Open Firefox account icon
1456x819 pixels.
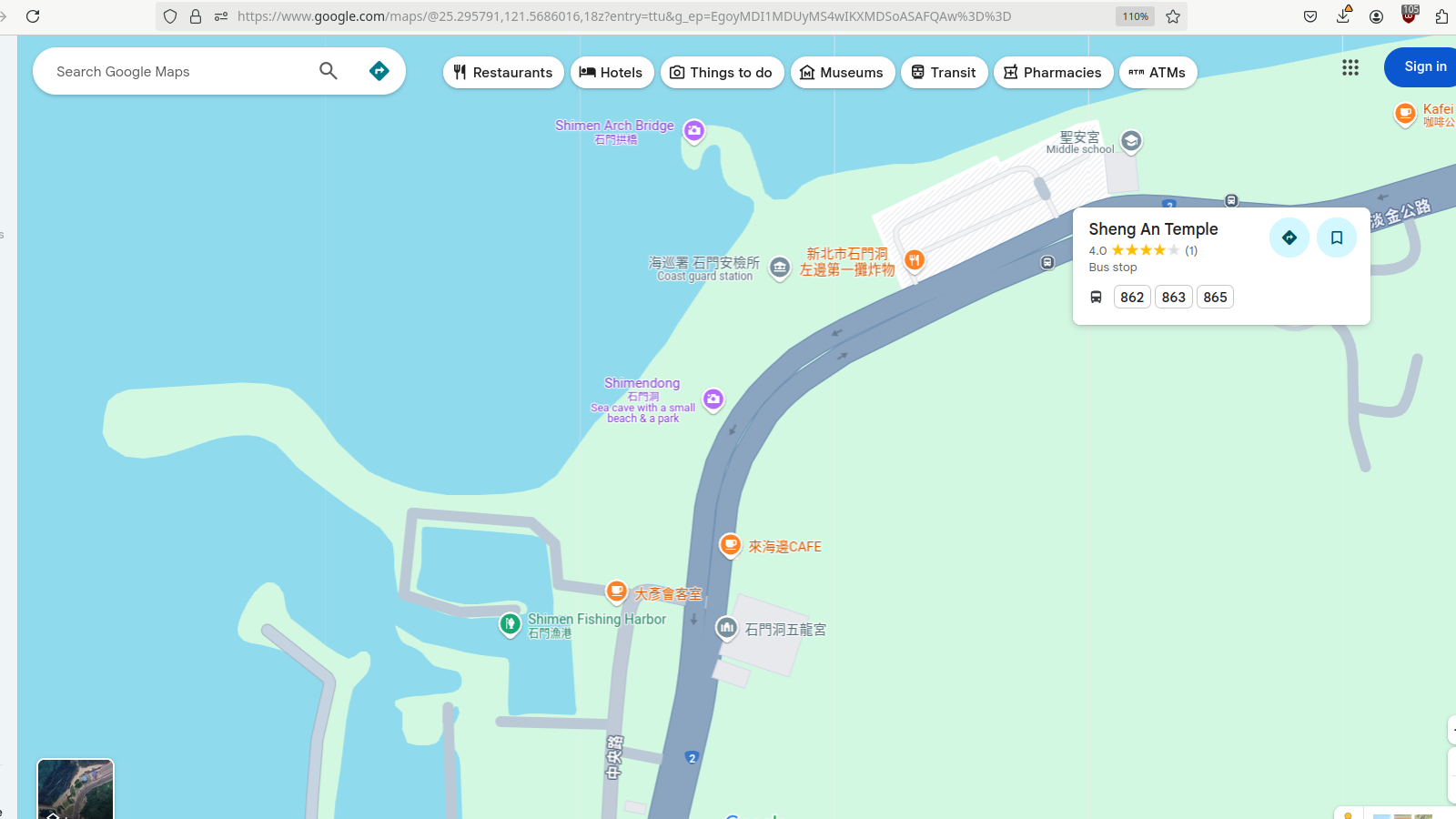click(1376, 16)
